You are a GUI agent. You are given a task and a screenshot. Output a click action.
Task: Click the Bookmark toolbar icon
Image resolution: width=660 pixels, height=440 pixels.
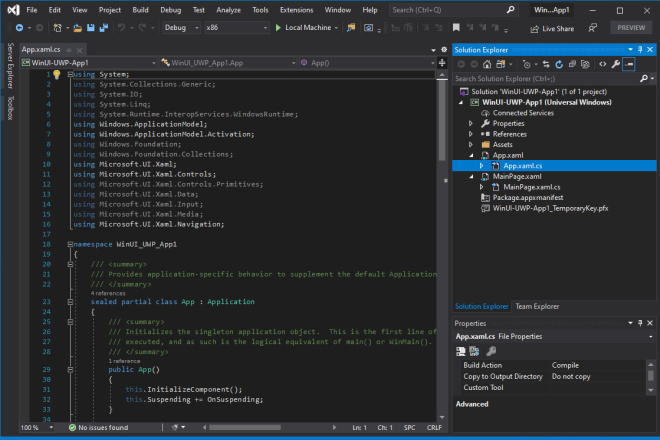tap(456, 28)
